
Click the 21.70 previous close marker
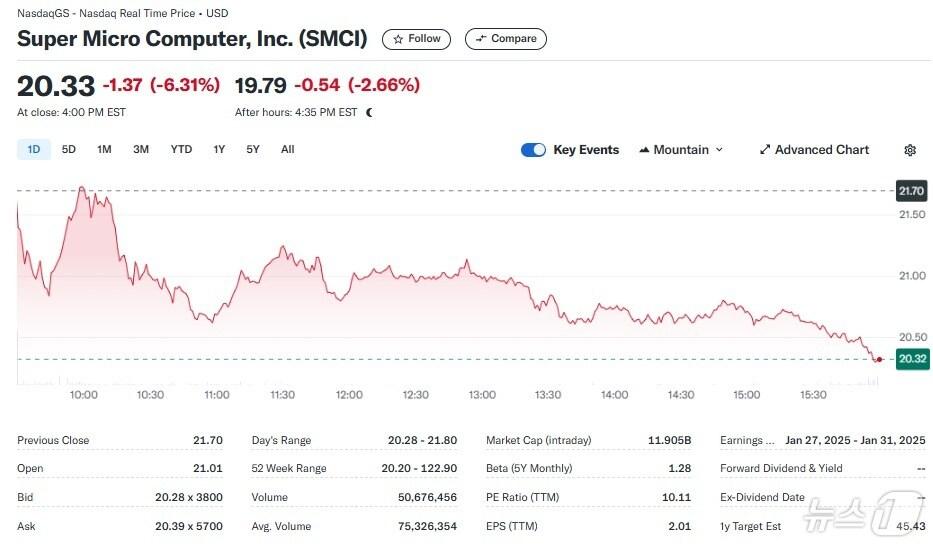click(x=912, y=190)
